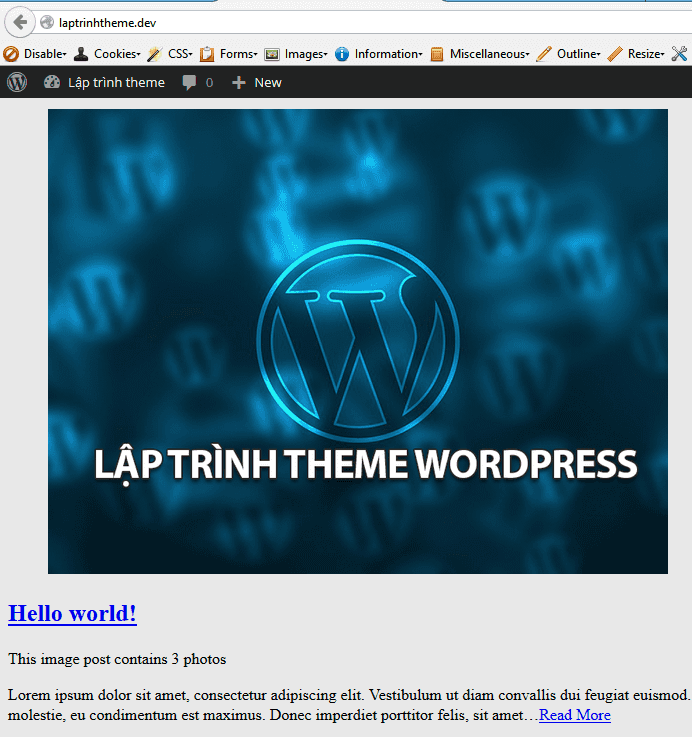Click the comments count 0

click(209, 83)
